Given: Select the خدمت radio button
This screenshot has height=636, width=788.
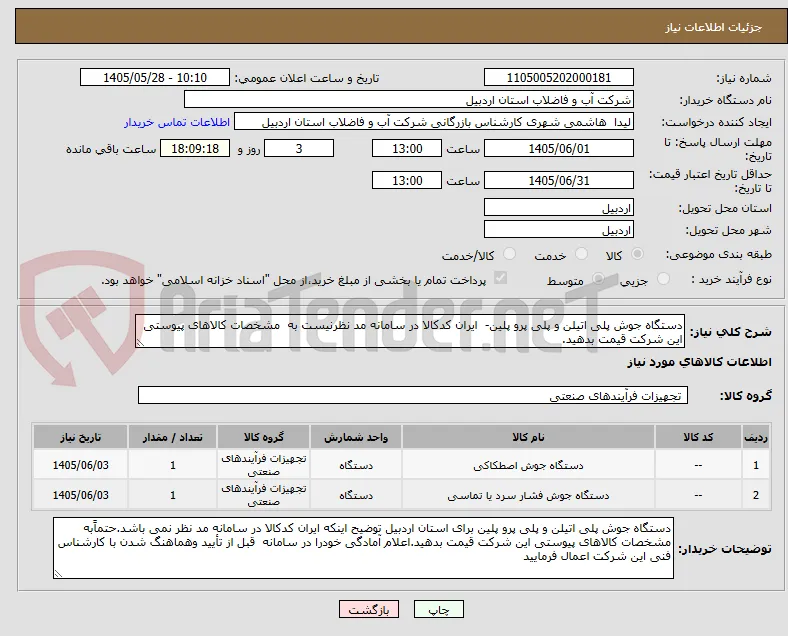Looking at the screenshot, I should coord(581,254).
